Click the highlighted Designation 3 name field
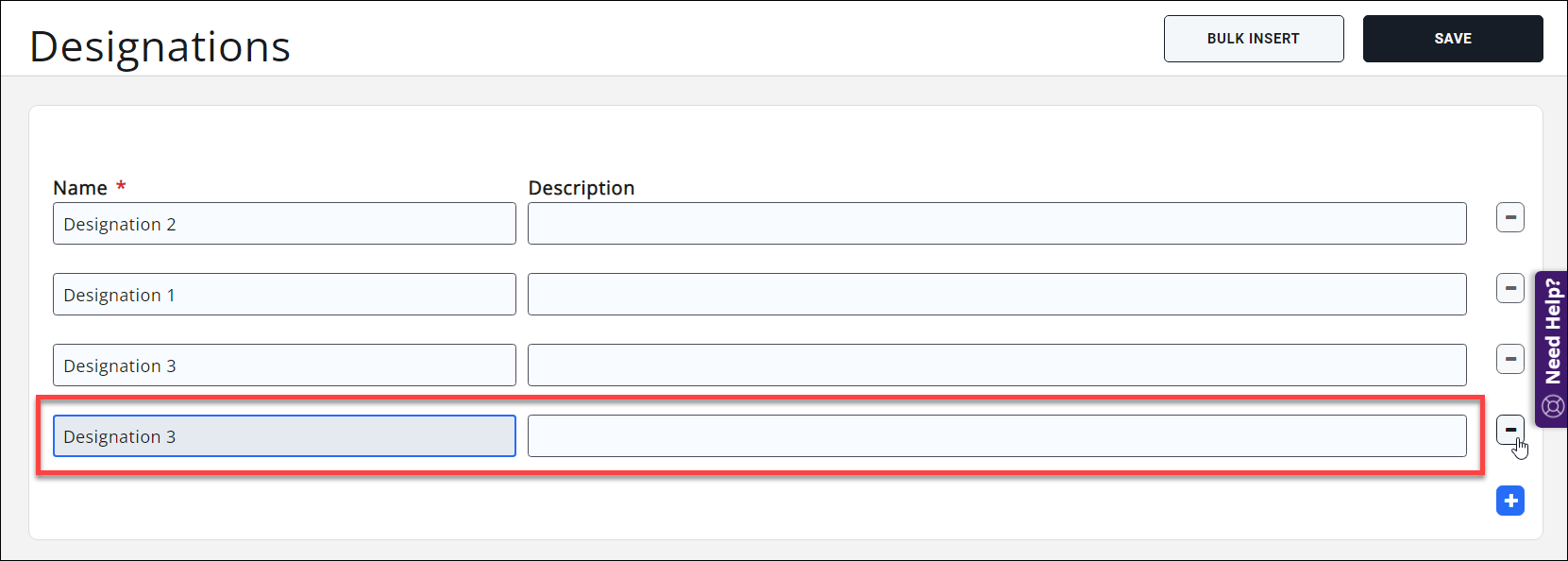 pos(283,436)
